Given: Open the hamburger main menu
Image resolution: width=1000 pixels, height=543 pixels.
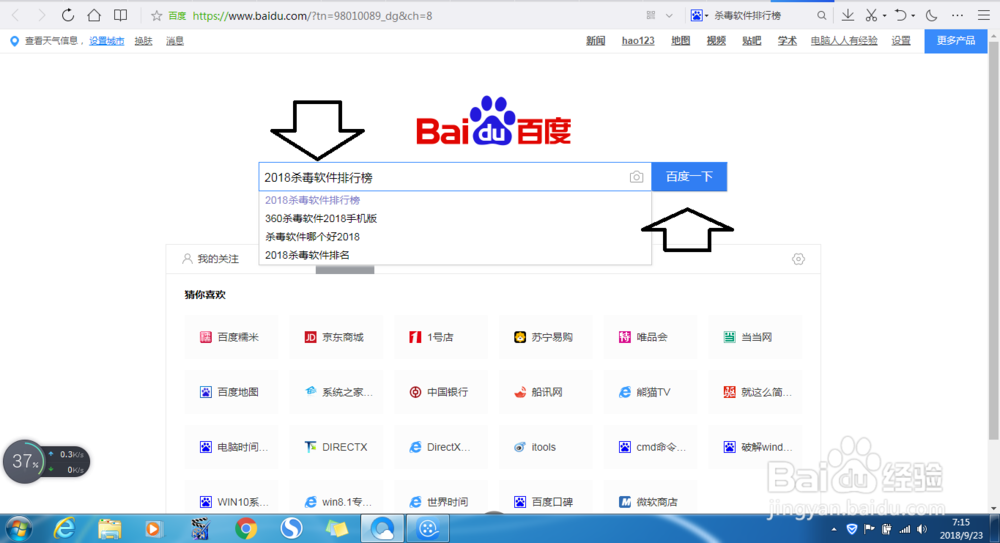Looking at the screenshot, I should (x=984, y=15).
